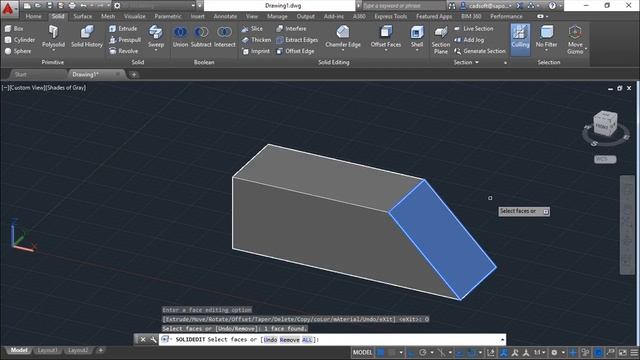Open the Chamfer Edge flyout arrow
The width and height of the screenshot is (640, 360).
coord(343,51)
